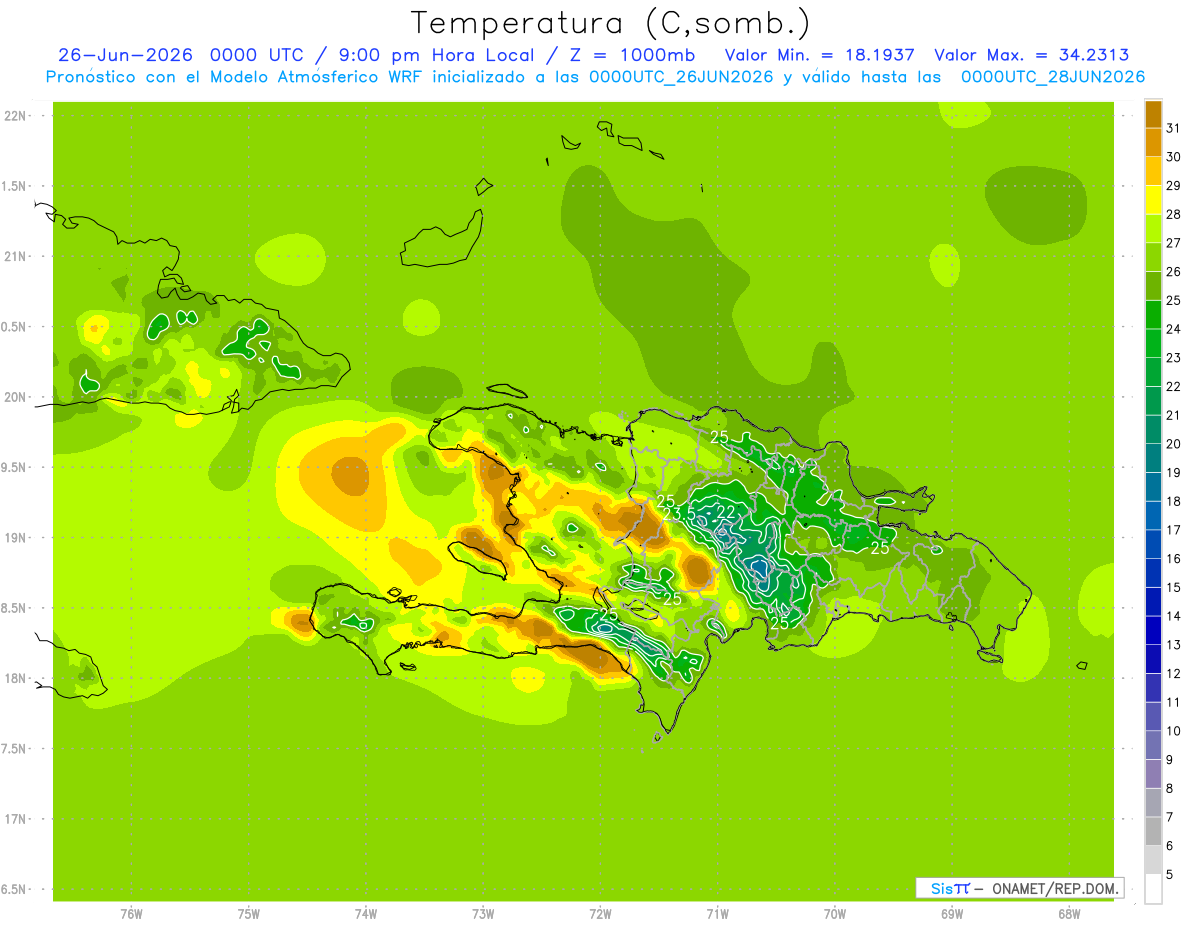Image resolution: width=1200 pixels, height=927 pixels.
Task: Click legend value 9
Action: coord(1170,760)
